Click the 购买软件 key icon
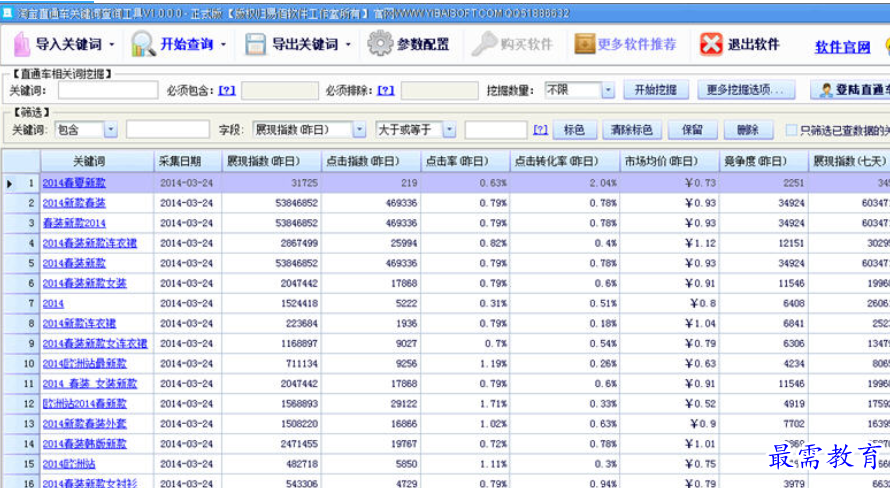This screenshot has width=890, height=488. (484, 44)
